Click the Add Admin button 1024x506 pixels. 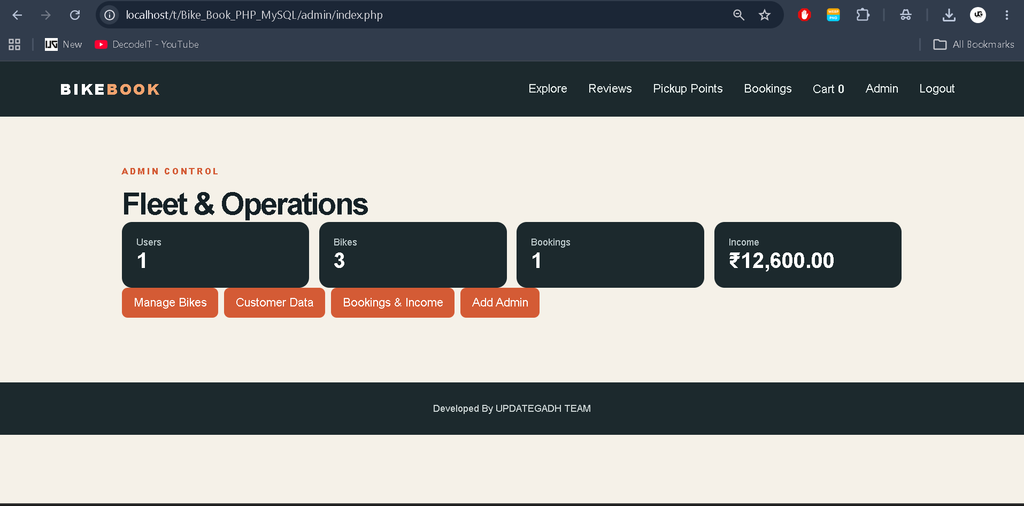pyautogui.click(x=500, y=303)
